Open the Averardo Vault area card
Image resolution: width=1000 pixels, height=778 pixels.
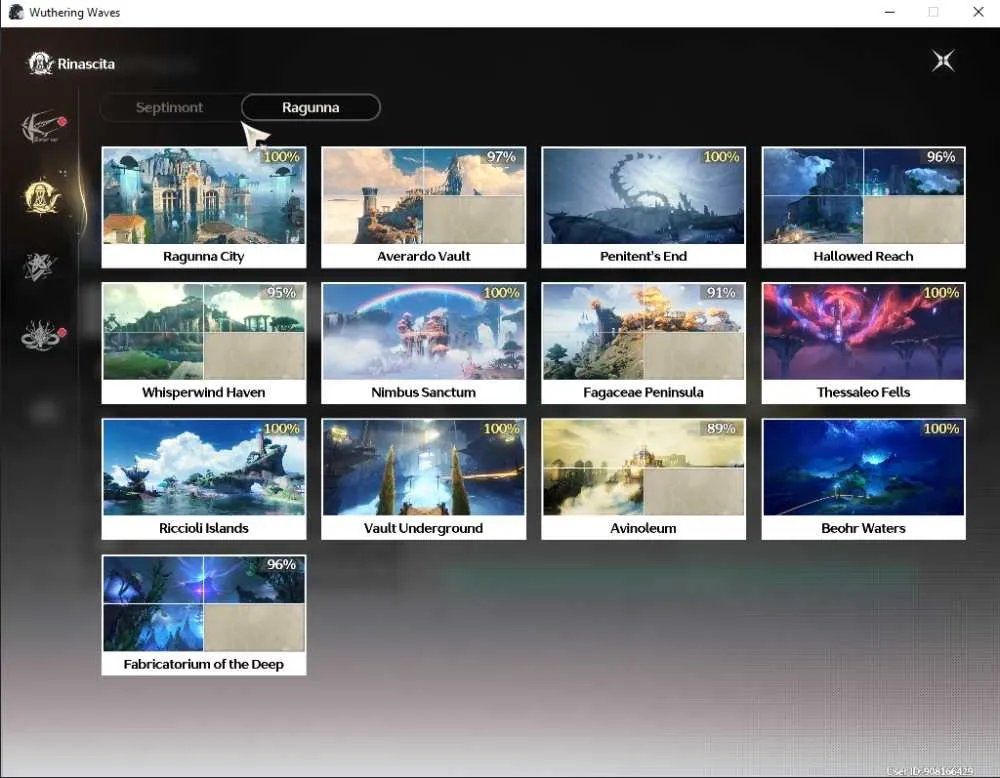pos(423,207)
